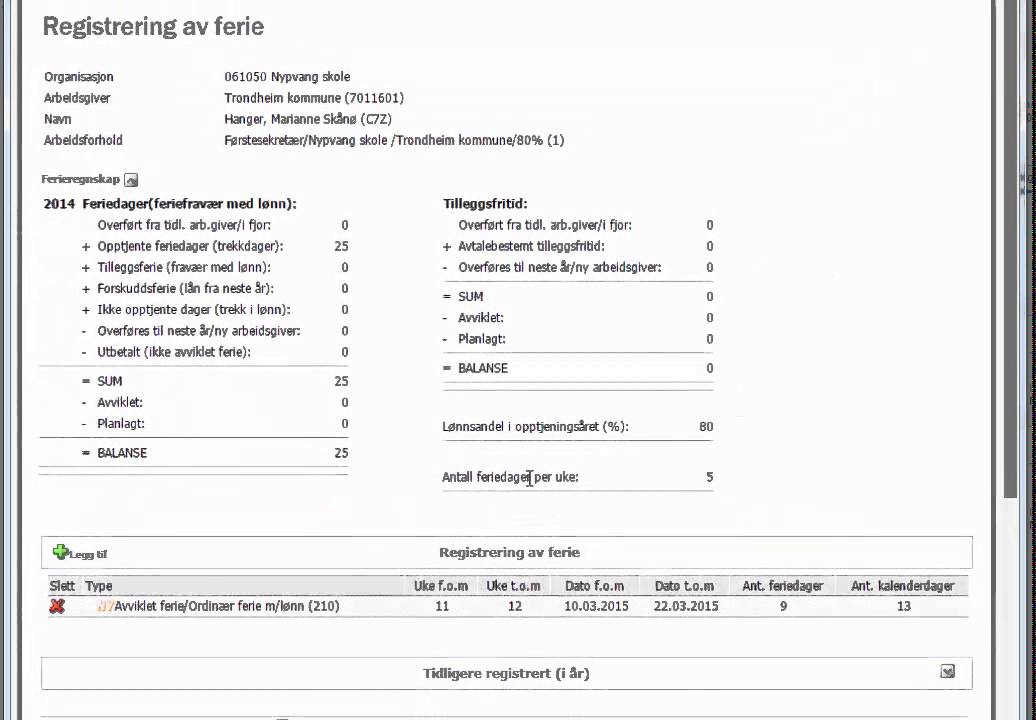Click the Type column header
1036x720 pixels.
(99, 586)
